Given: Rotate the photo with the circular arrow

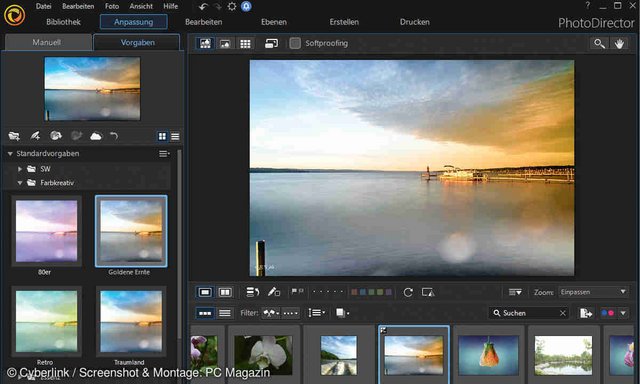Looking at the screenshot, I should tap(408, 292).
